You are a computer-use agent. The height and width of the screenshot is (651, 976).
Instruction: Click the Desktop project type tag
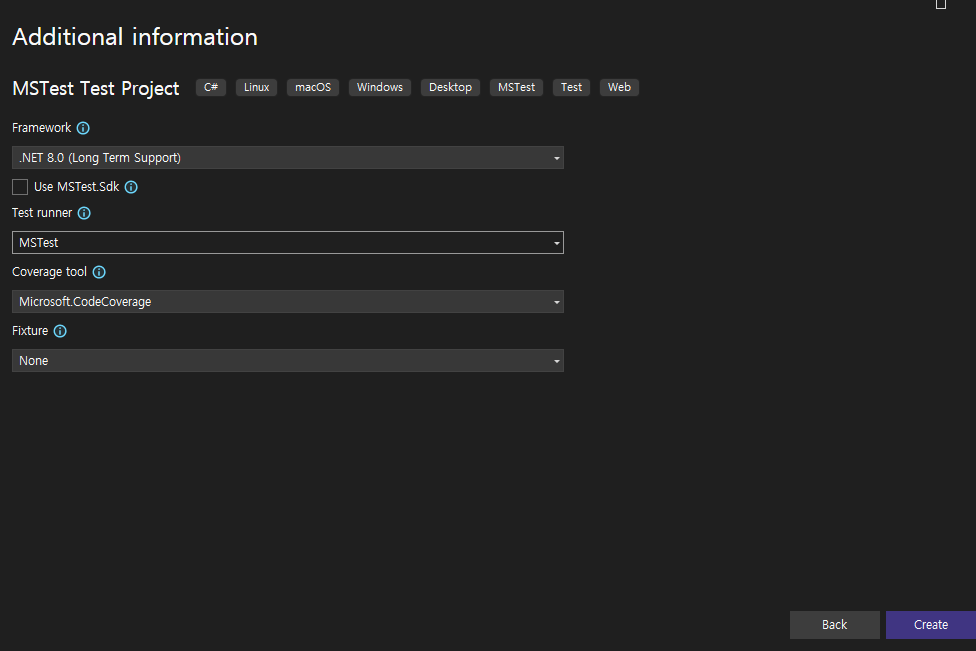(450, 87)
